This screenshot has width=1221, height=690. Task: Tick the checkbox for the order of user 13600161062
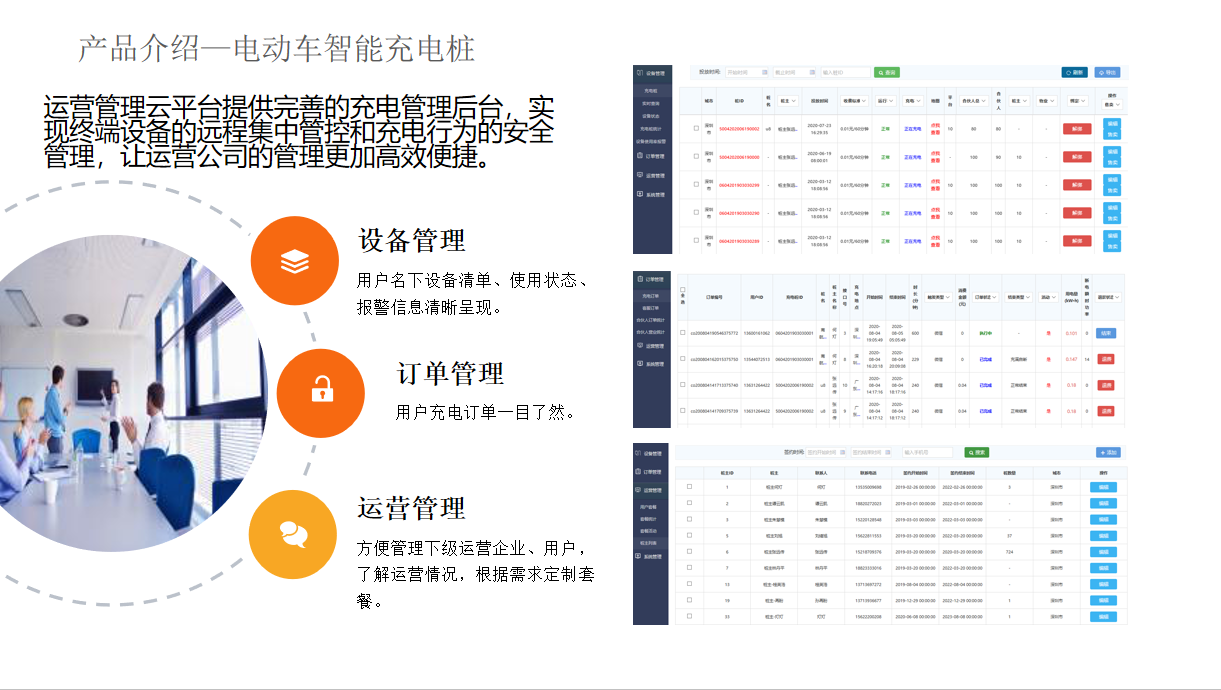pyautogui.click(x=683, y=332)
